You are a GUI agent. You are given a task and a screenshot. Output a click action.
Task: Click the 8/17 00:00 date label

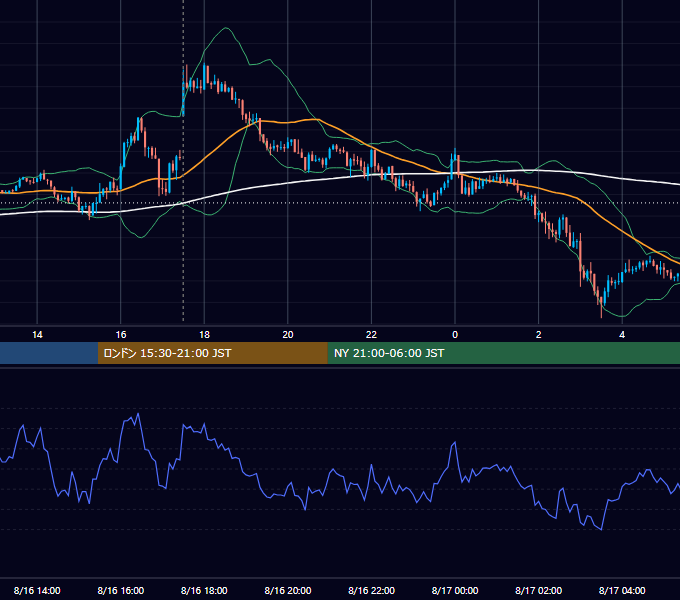coord(455,590)
